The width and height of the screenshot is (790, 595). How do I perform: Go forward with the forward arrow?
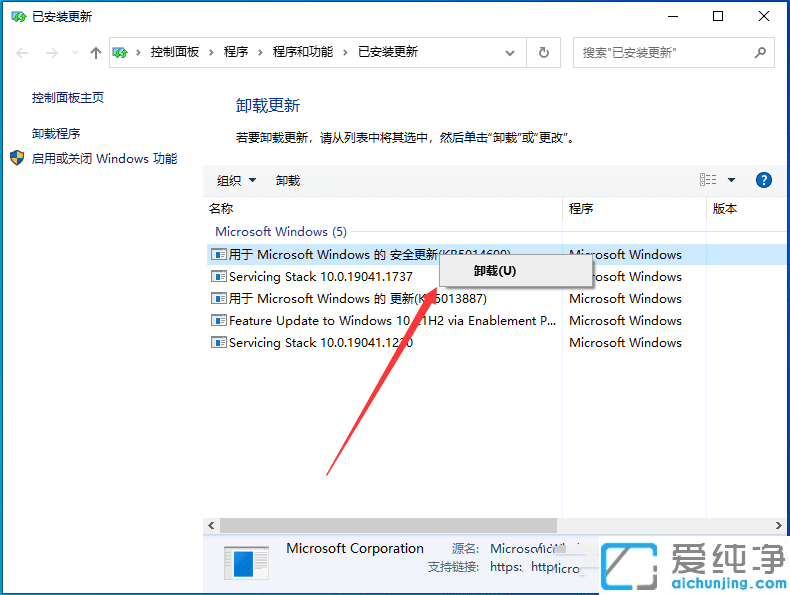click(x=51, y=52)
